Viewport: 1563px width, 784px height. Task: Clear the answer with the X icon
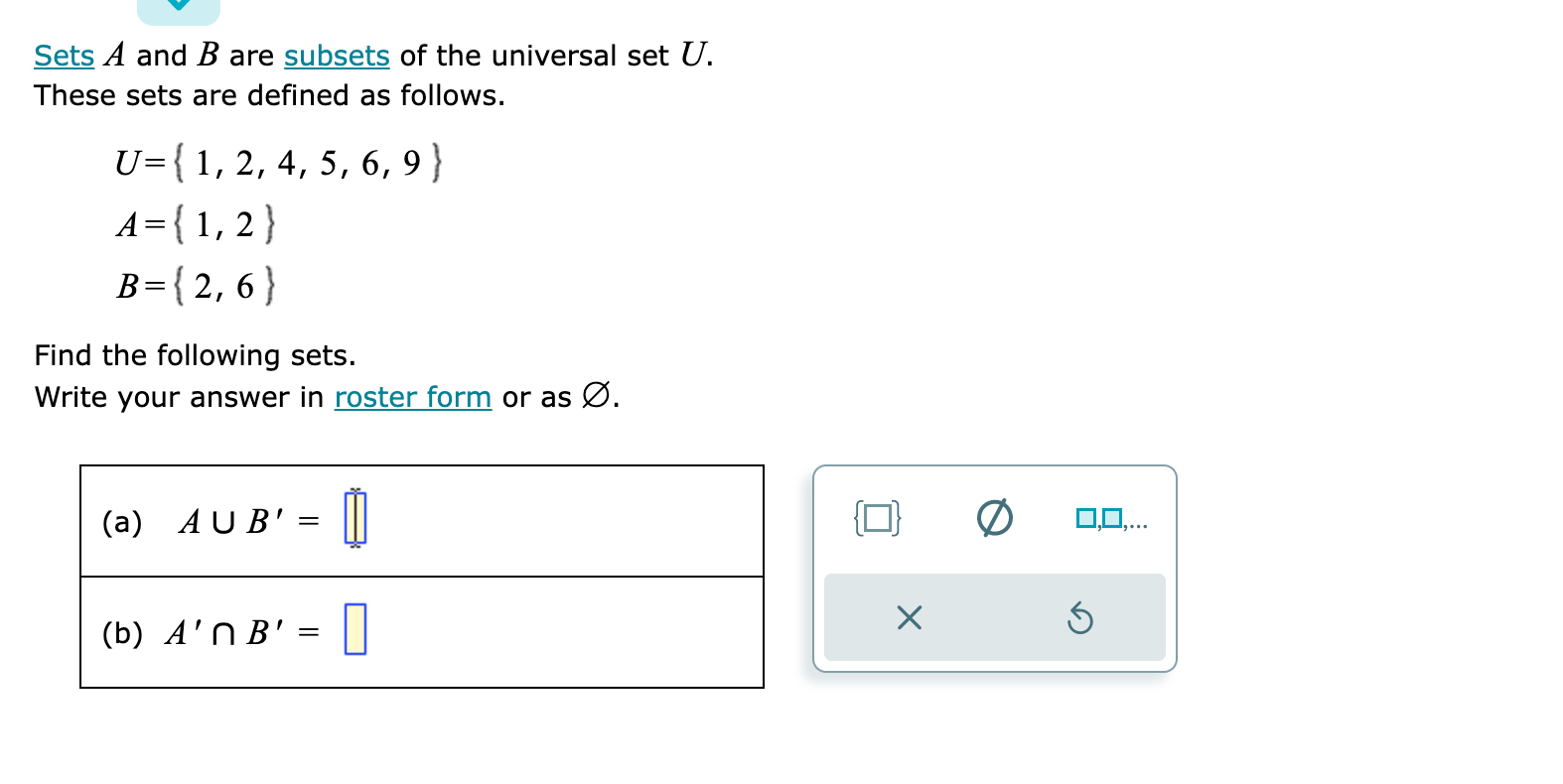pos(908,618)
